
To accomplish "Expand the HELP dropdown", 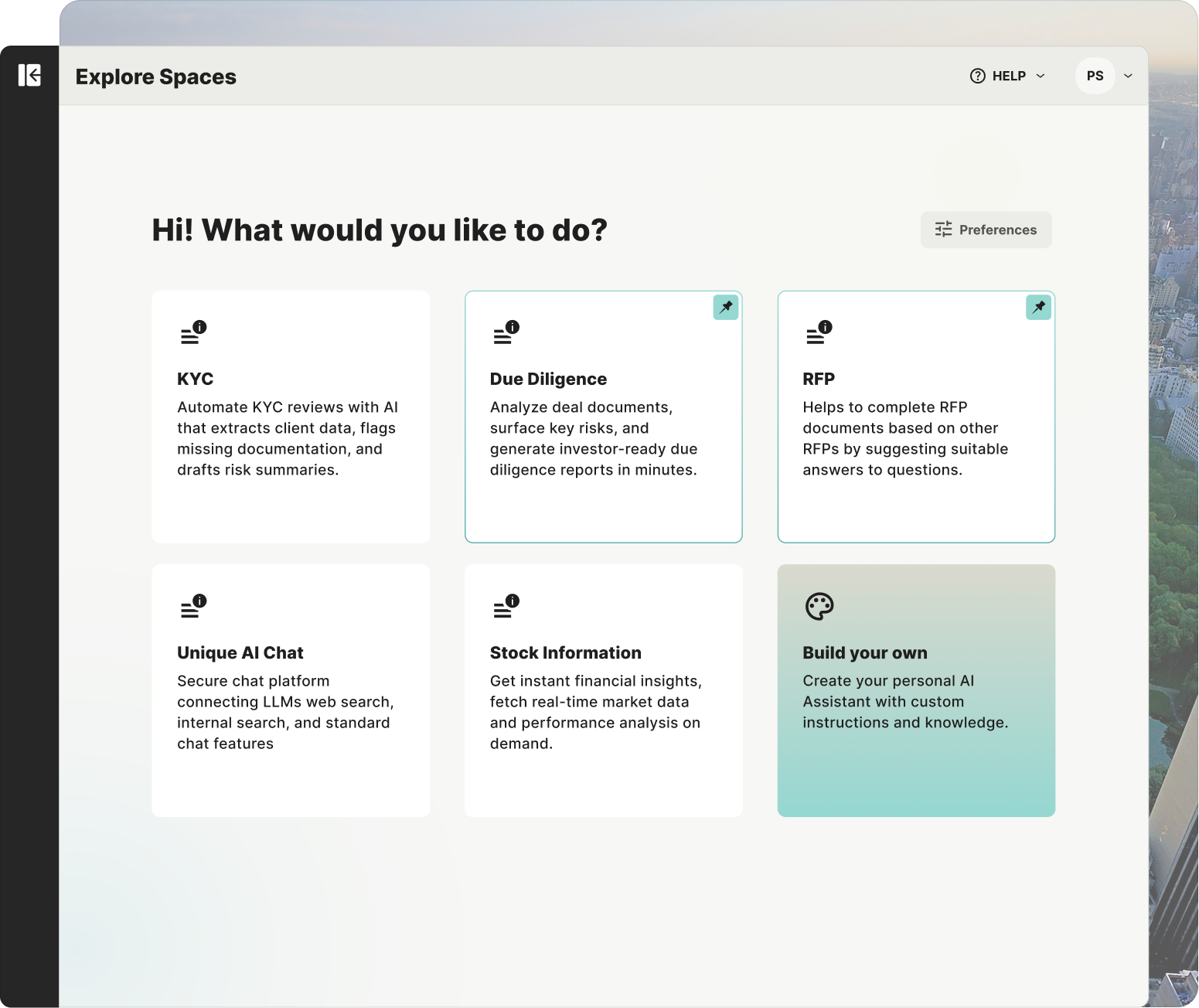I will coord(1041,76).
